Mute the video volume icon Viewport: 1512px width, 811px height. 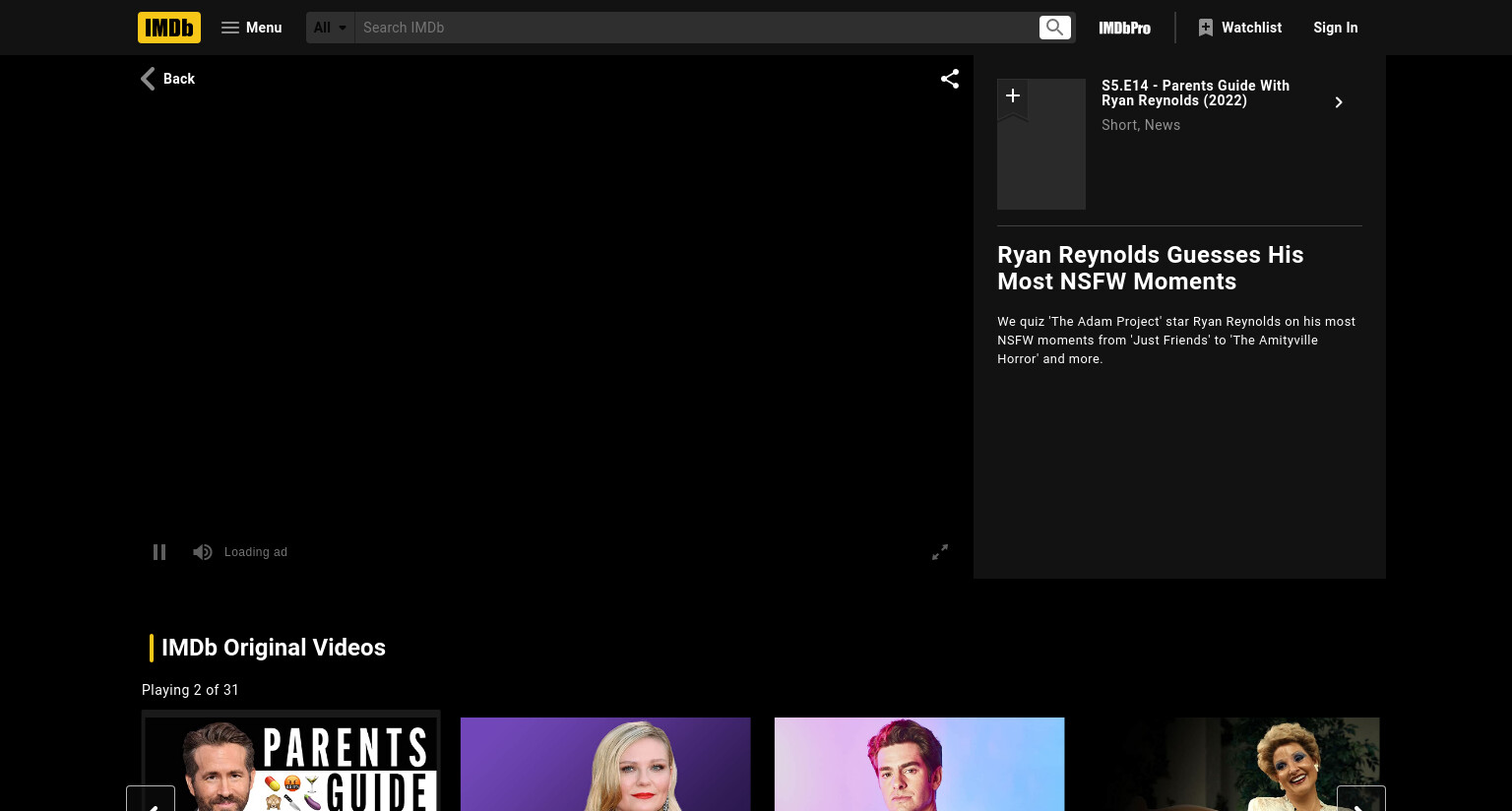tap(203, 552)
